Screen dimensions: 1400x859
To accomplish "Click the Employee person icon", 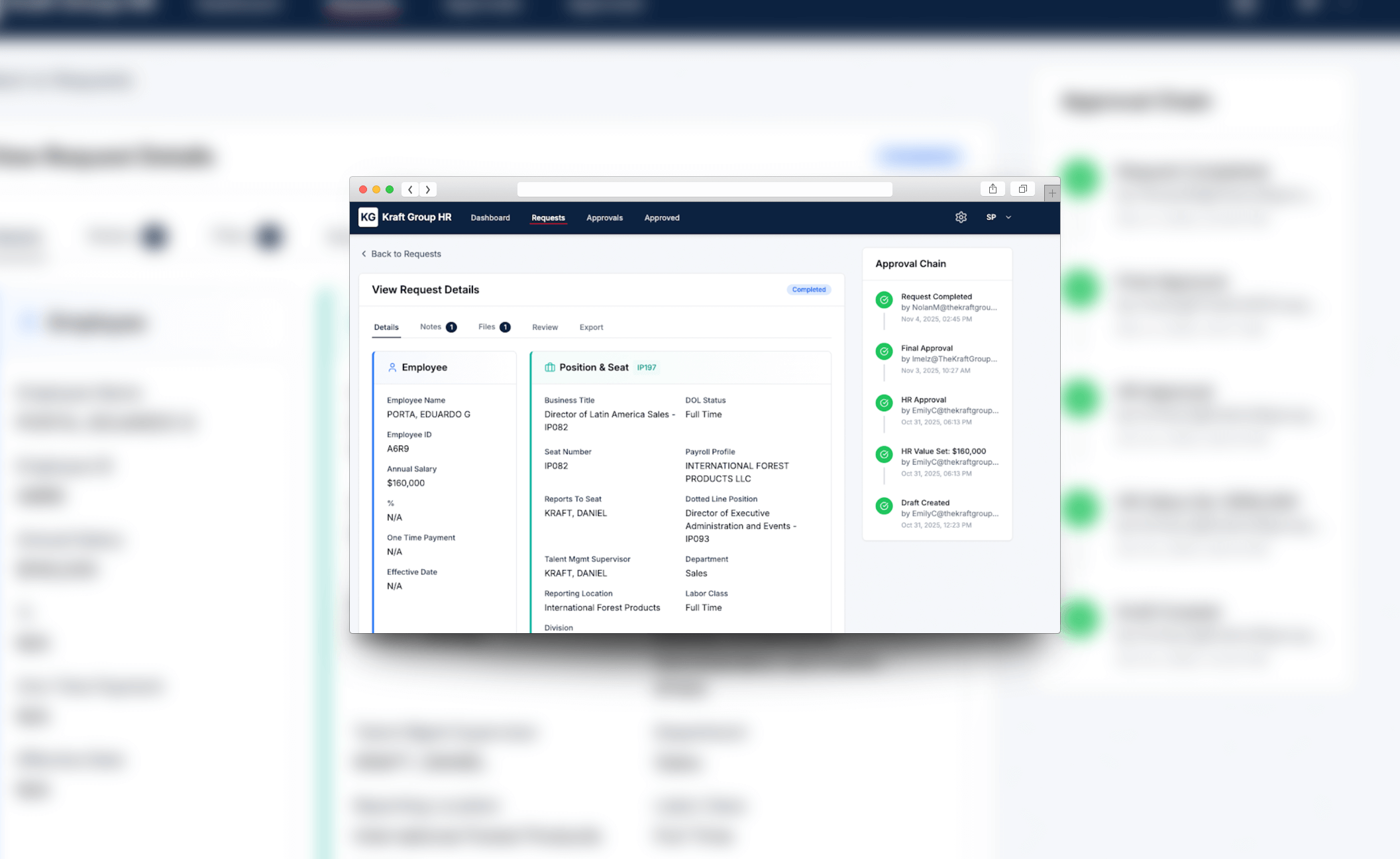I will click(392, 367).
